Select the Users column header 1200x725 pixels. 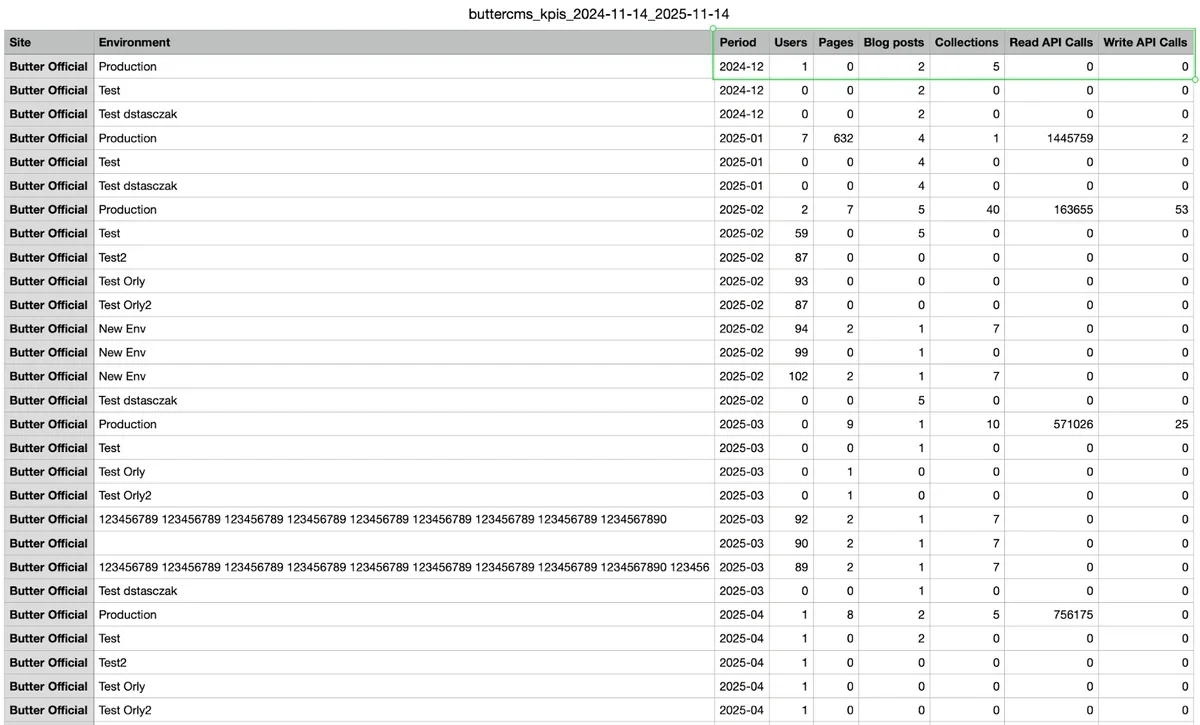[x=791, y=42]
